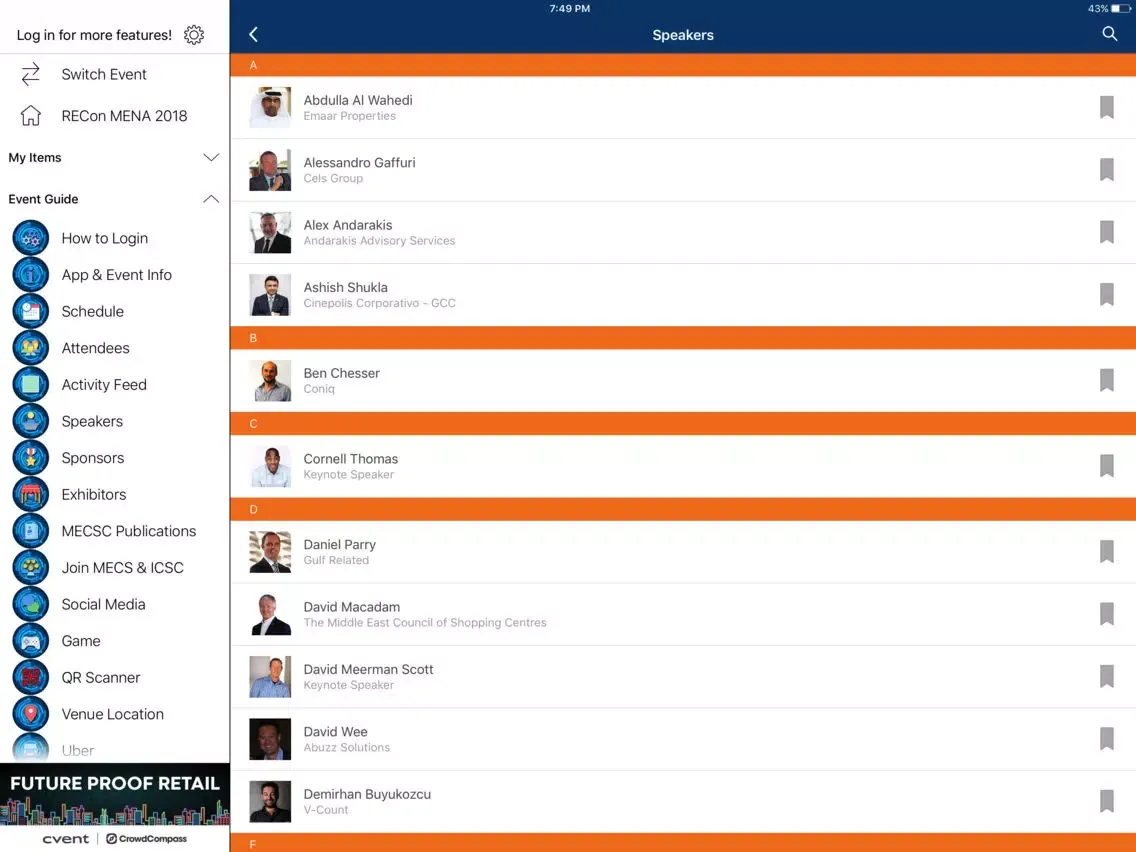Open Ben Chesser's photo
Image resolution: width=1136 pixels, height=852 pixels.
(x=270, y=380)
